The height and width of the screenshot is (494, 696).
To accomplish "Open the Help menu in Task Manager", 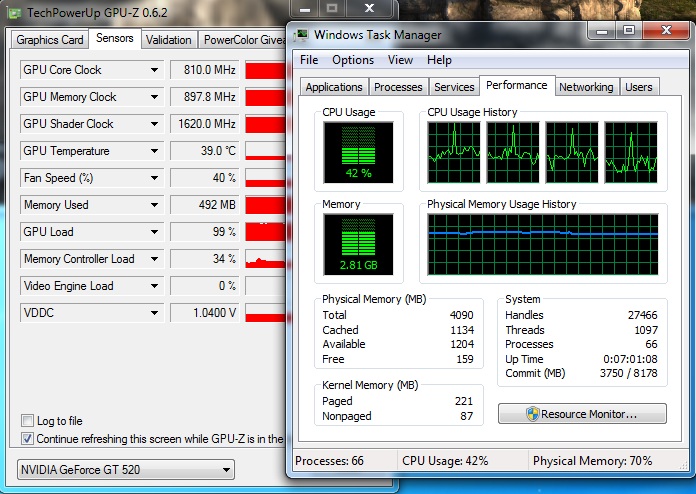I will click(x=439, y=60).
